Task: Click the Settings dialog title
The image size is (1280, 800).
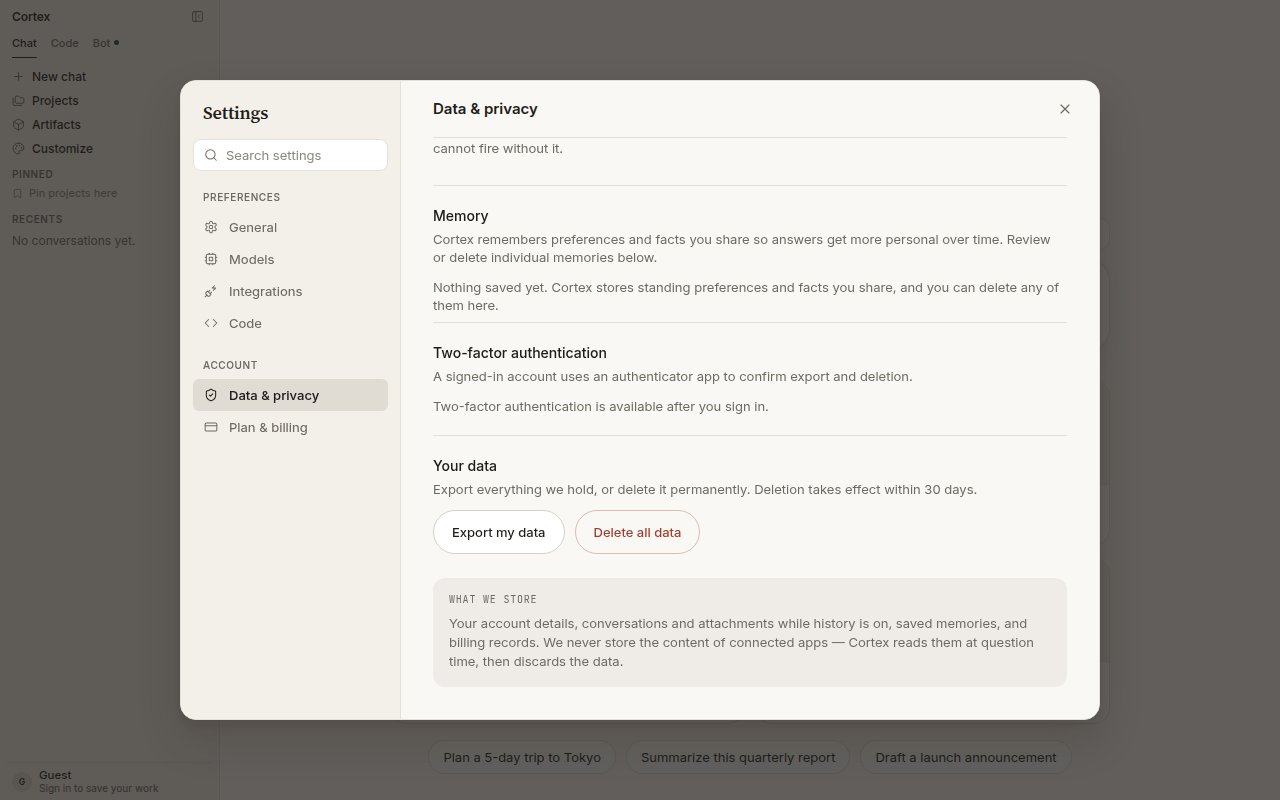Action: (235, 113)
